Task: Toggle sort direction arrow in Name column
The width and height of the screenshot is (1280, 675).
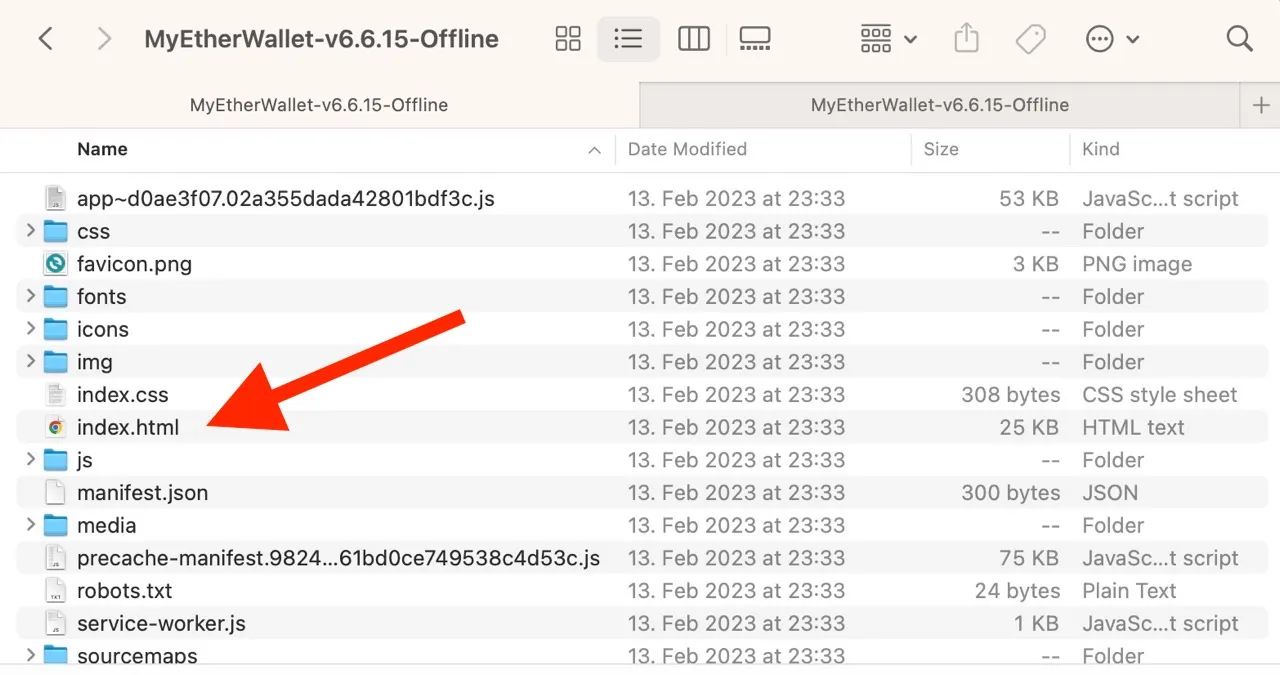Action: [x=594, y=150]
